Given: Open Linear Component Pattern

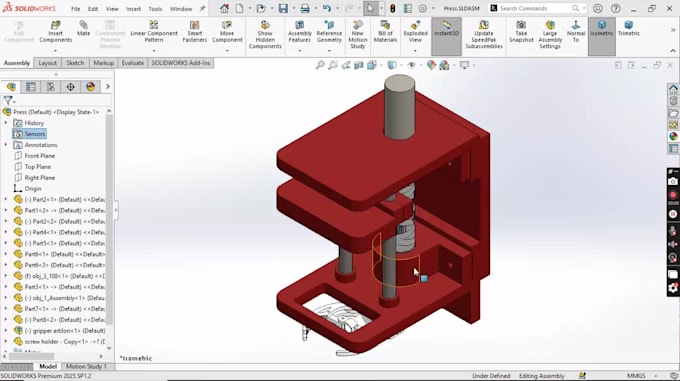Looking at the screenshot, I should 154,32.
